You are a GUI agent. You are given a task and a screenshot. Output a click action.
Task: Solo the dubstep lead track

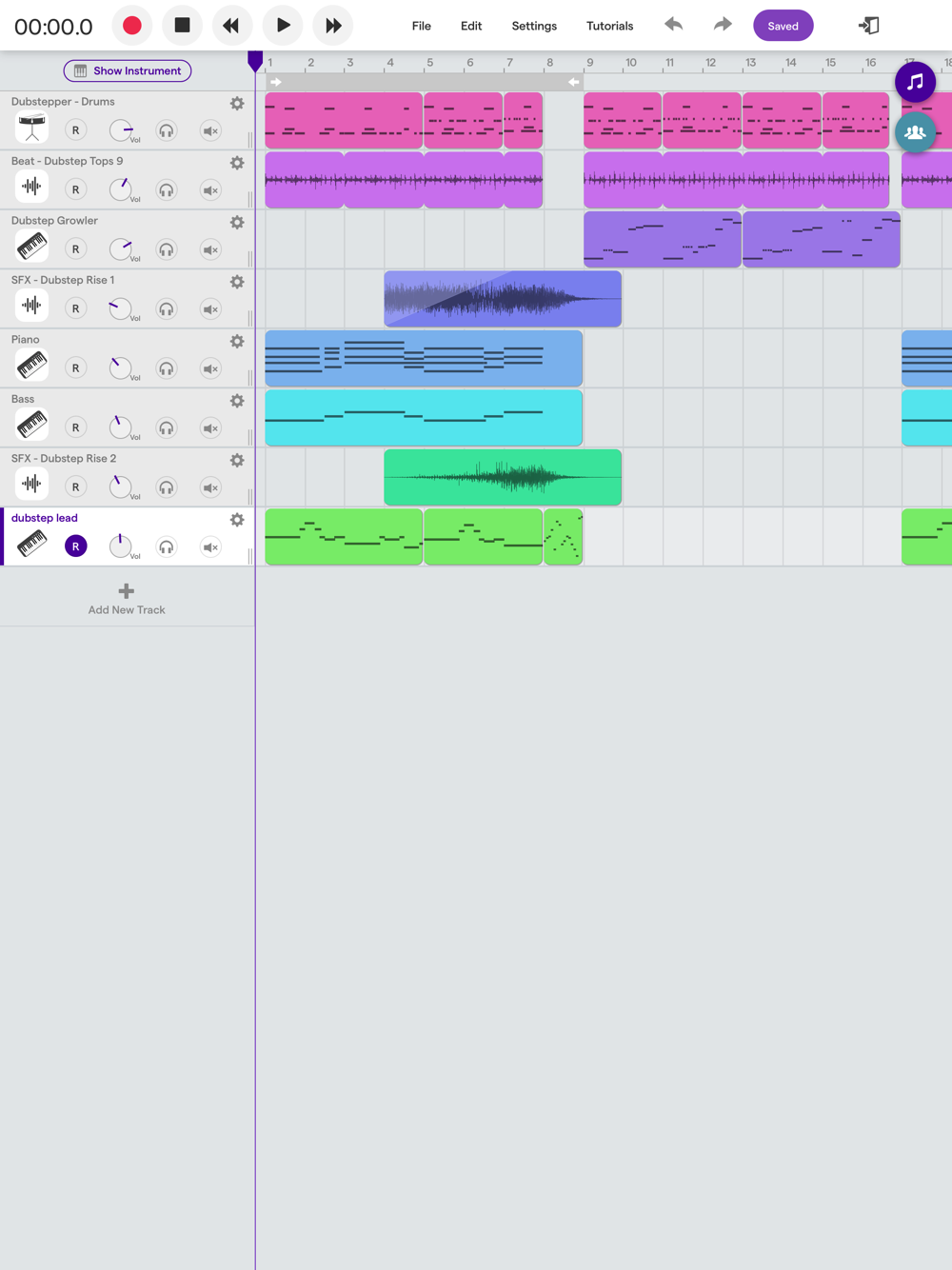167,546
